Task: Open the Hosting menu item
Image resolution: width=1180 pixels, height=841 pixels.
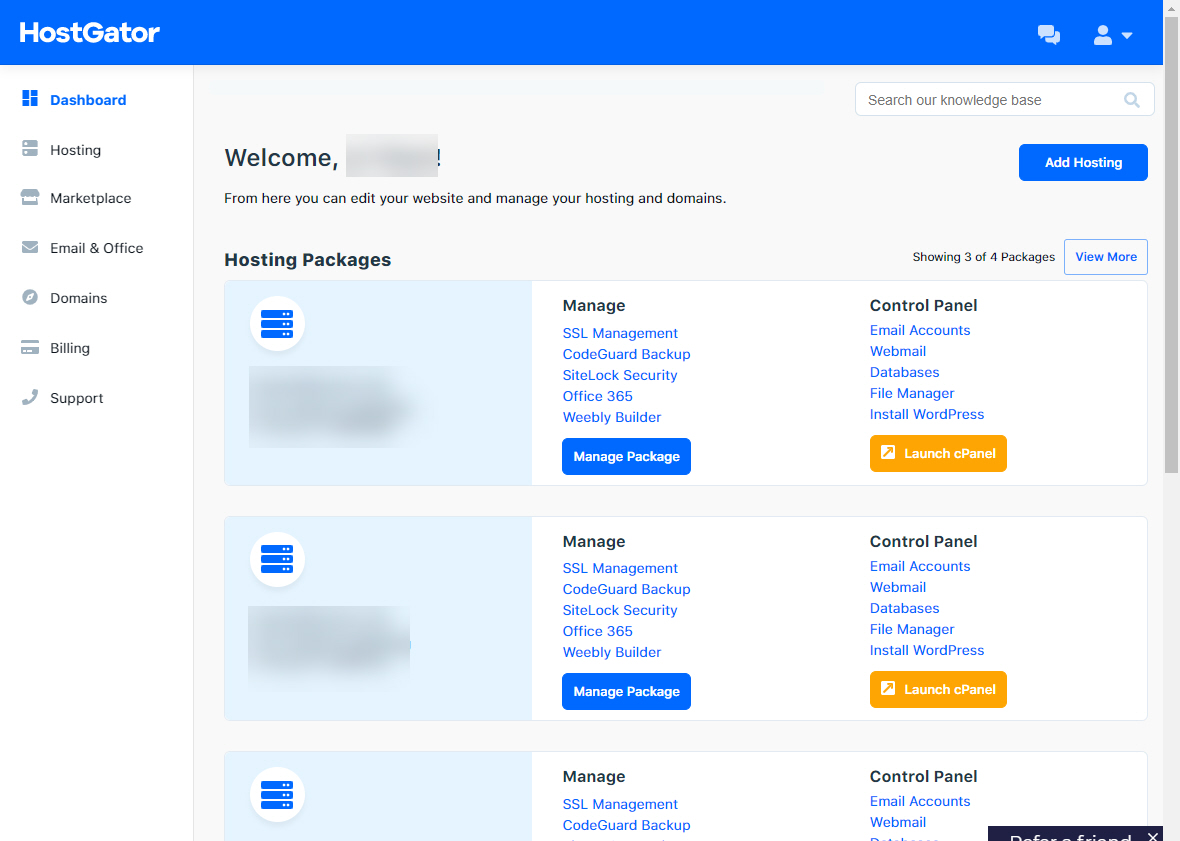Action: click(x=75, y=150)
